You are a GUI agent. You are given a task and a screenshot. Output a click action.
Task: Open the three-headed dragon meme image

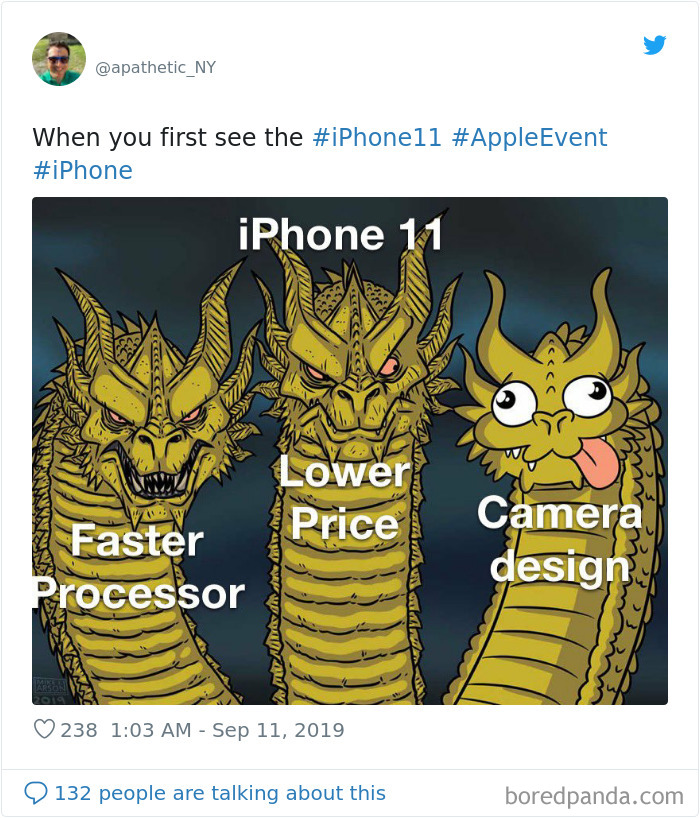[x=350, y=450]
